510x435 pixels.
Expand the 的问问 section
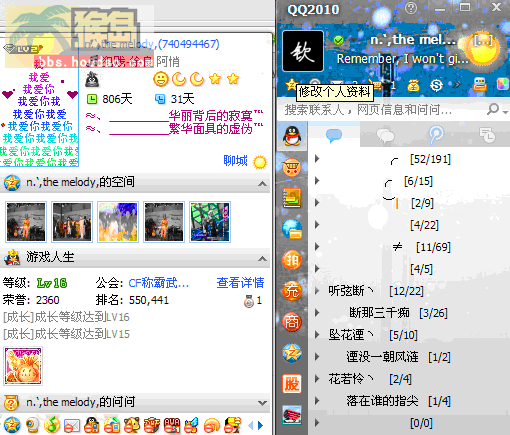[x=263, y=403]
